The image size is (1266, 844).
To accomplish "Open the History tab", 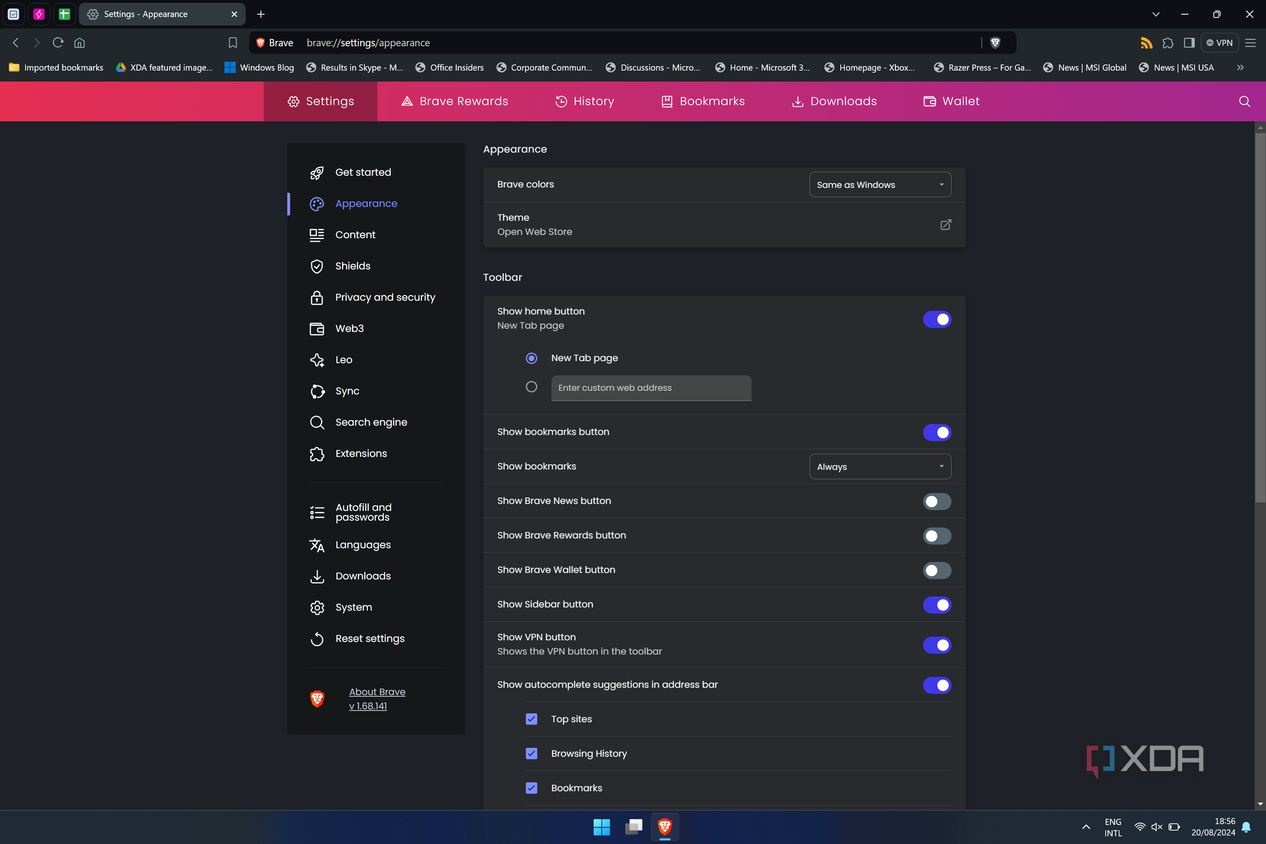I will [x=584, y=101].
